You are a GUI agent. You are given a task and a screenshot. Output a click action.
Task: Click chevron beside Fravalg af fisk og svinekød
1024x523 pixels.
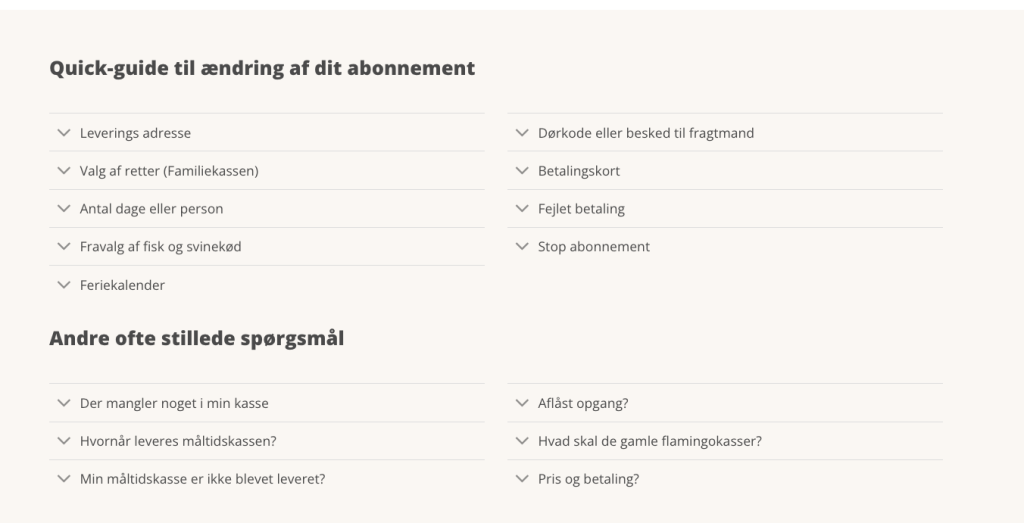64,247
